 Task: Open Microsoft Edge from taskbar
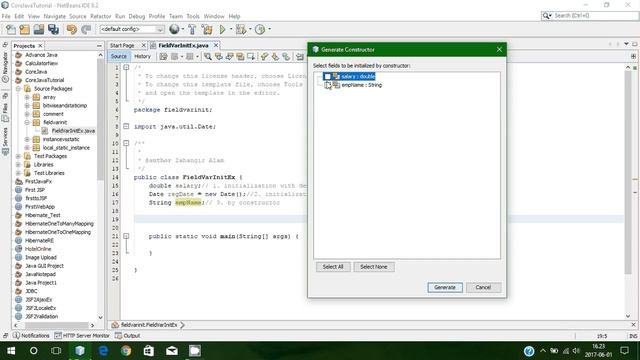pos(103,351)
